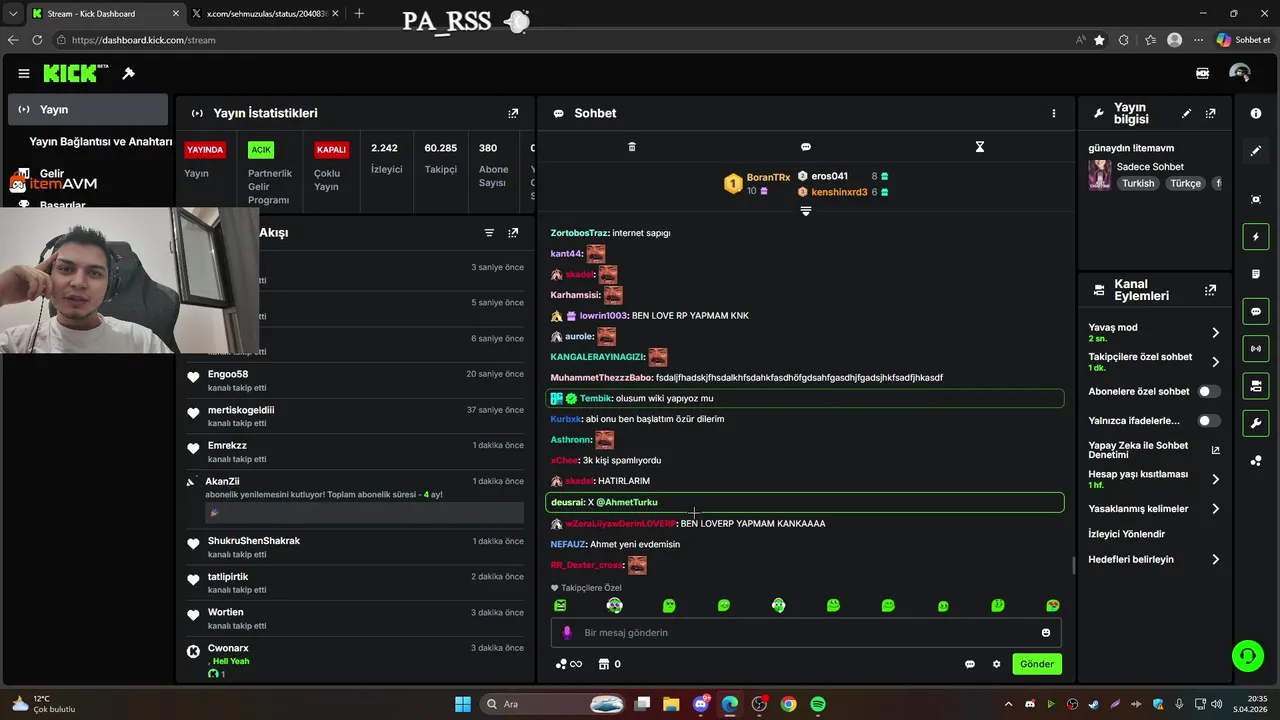Screen dimensions: 1280x720
Task: Favorite the page with the star icon
Action: [1099, 40]
